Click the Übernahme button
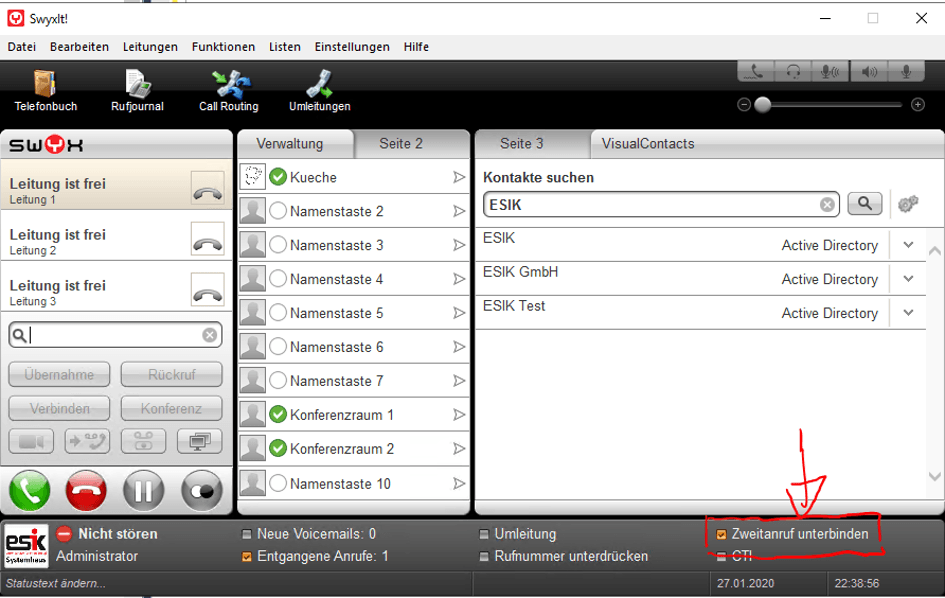Image resolution: width=945 pixels, height=598 pixels. pos(59,374)
